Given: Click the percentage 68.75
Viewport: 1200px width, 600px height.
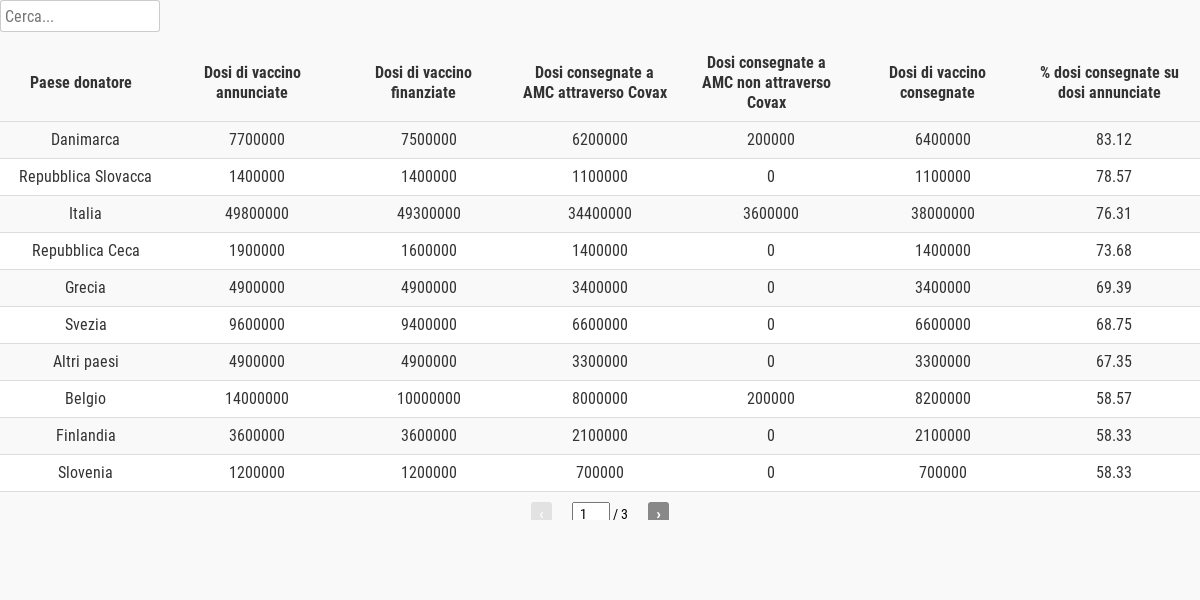Looking at the screenshot, I should (x=1114, y=325).
